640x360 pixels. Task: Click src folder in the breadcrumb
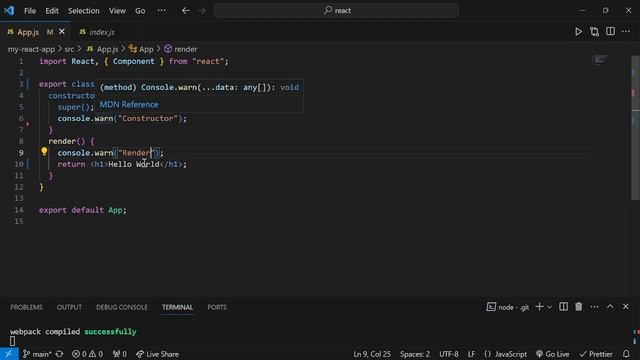click(69, 49)
